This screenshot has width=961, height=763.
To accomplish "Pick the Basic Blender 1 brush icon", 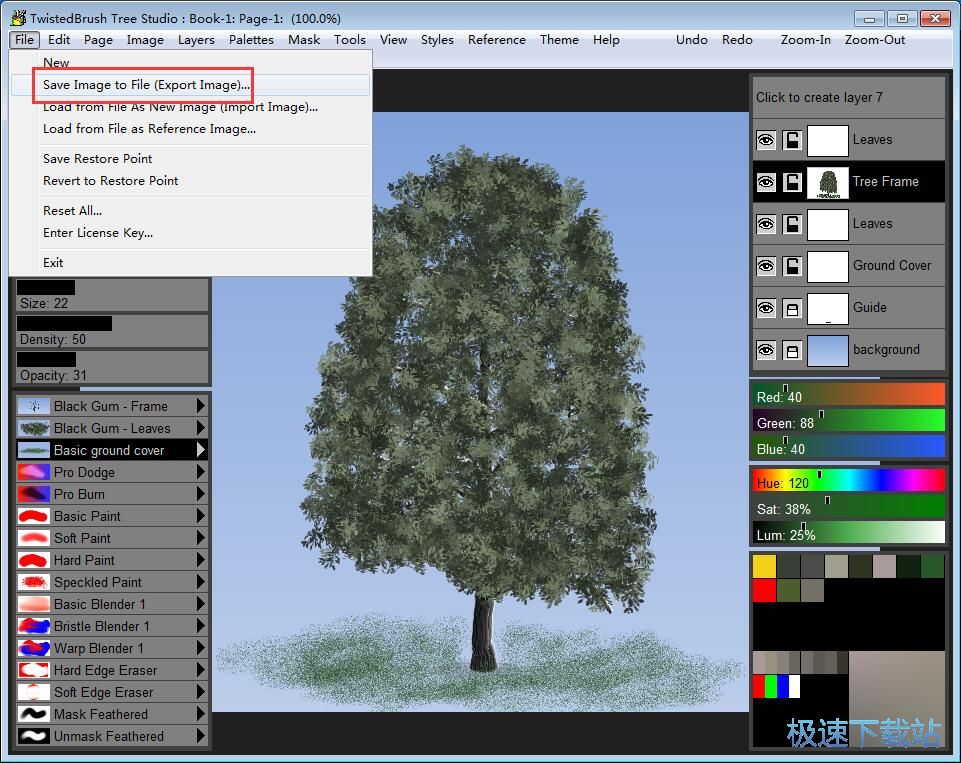I will point(34,604).
